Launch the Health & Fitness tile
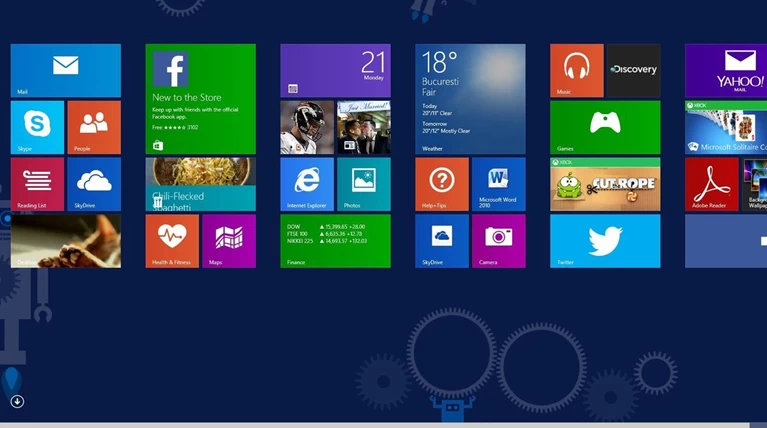The image size is (767, 428). 172,241
